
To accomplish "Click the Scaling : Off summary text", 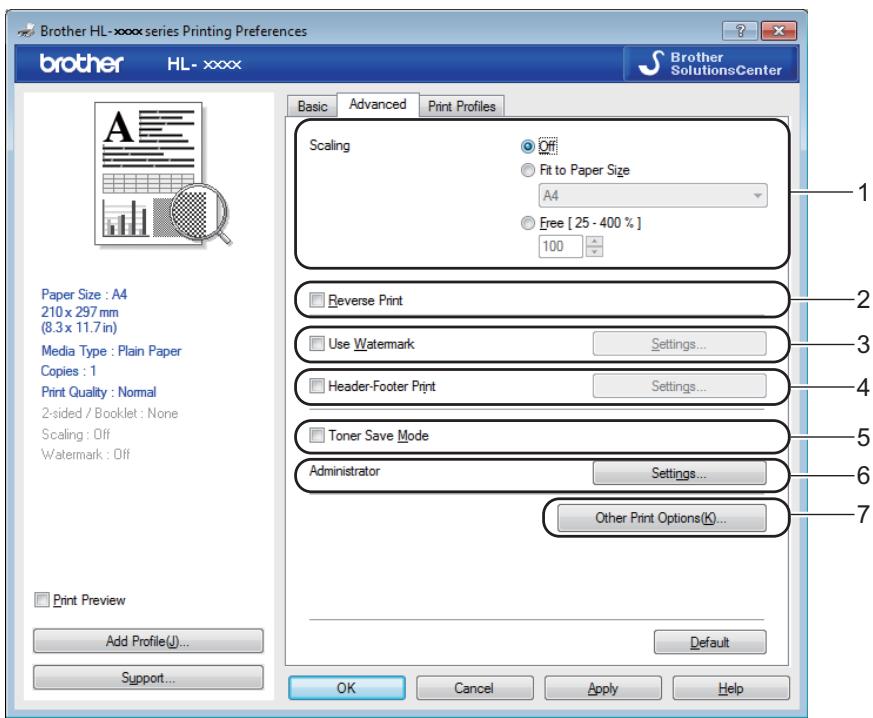I will (76, 434).
